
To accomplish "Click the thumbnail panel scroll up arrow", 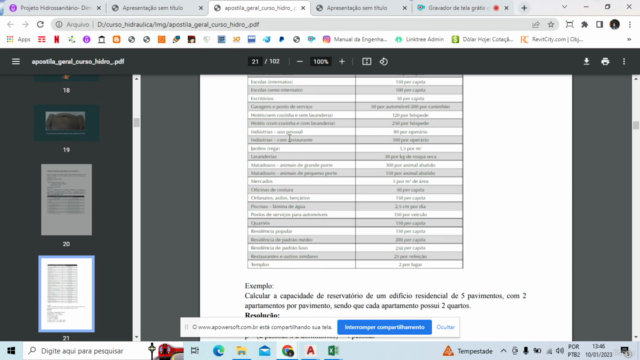I will pos(136,79).
